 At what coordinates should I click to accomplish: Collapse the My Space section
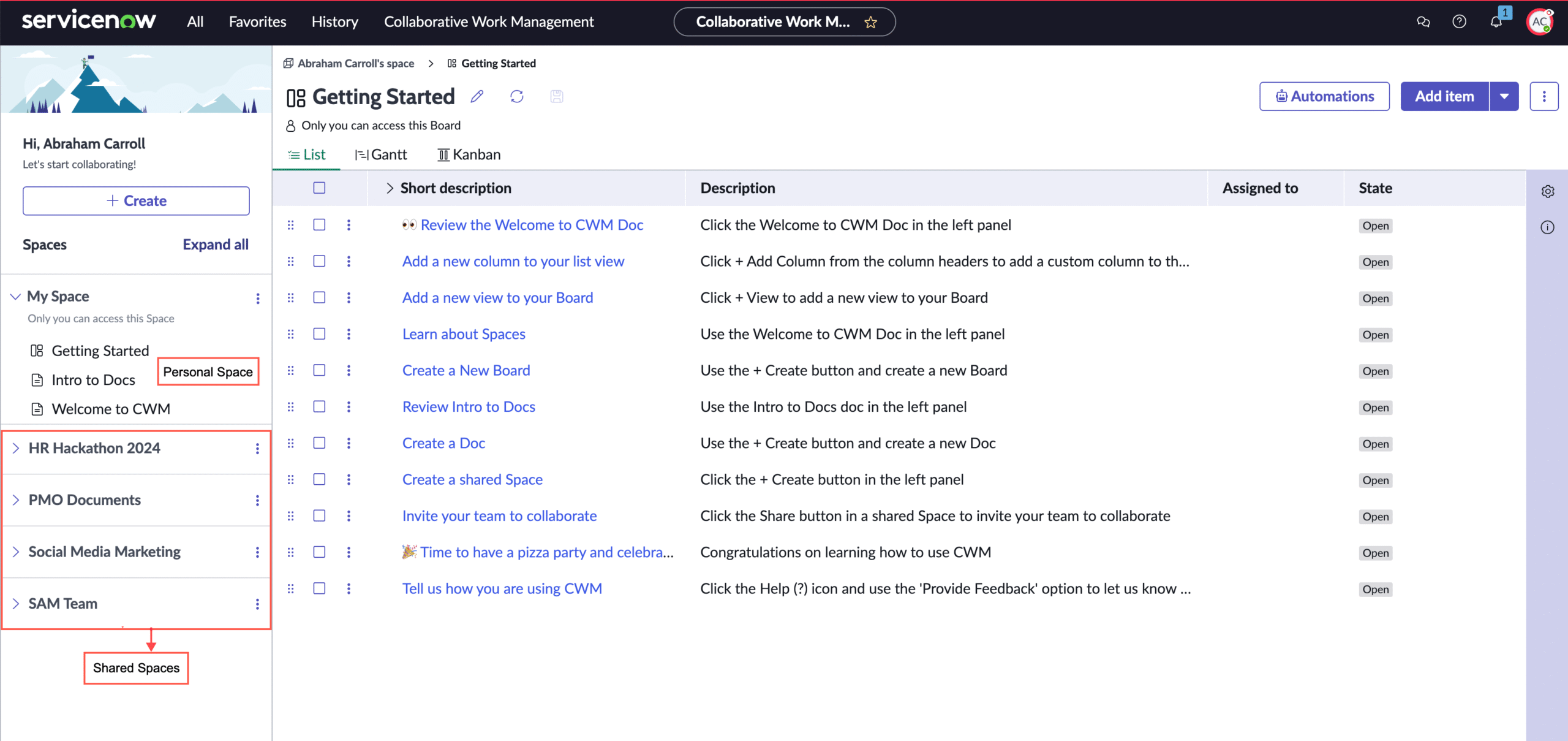[x=16, y=297]
